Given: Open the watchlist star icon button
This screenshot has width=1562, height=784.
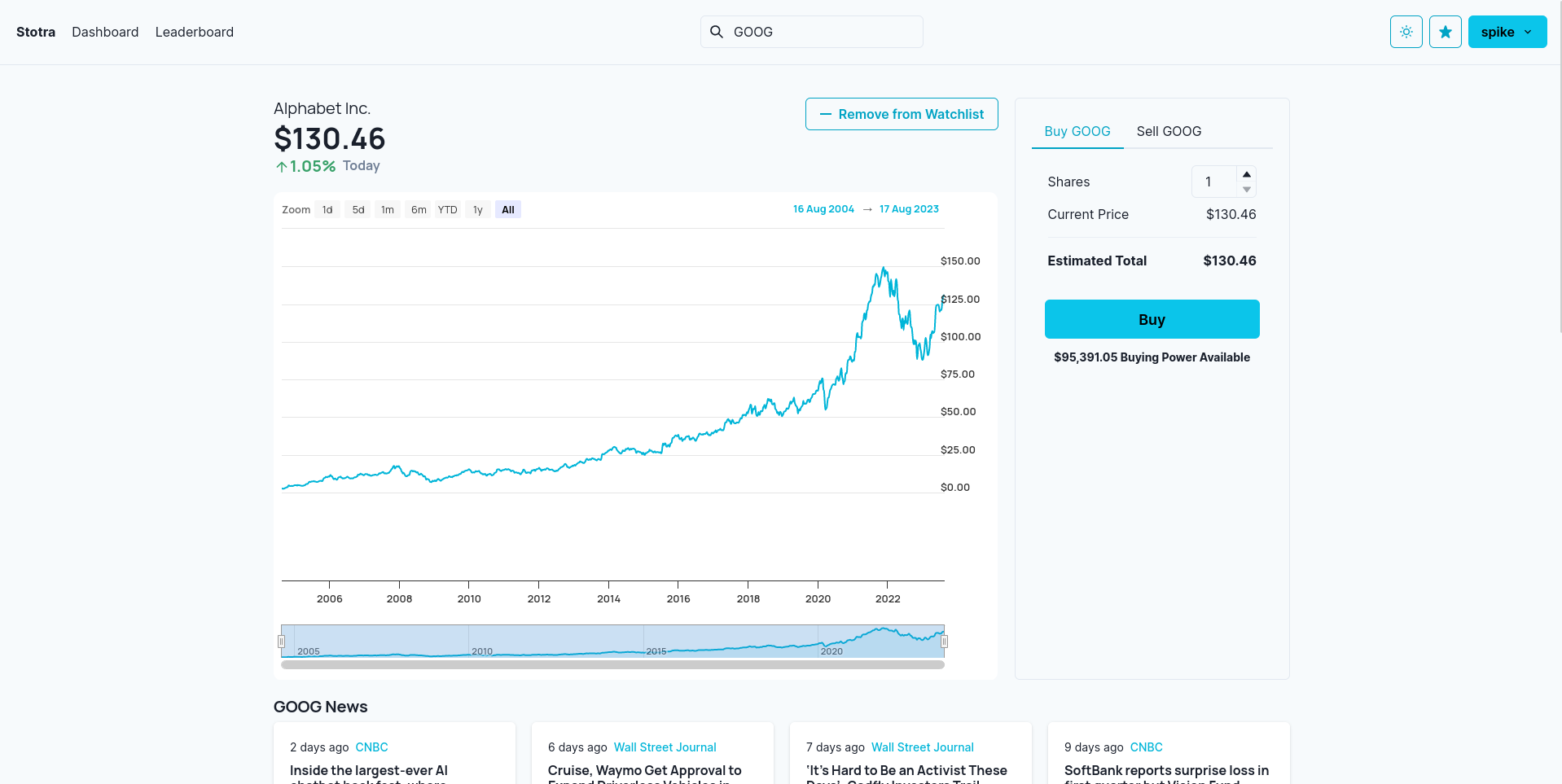Looking at the screenshot, I should (1445, 32).
